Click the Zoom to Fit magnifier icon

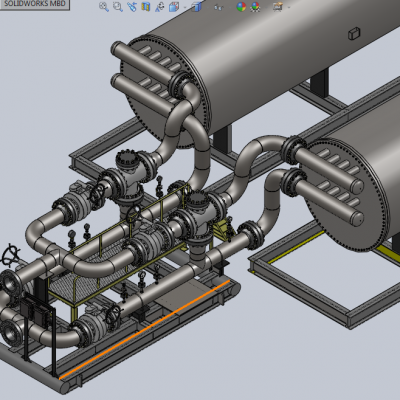(104, 7)
